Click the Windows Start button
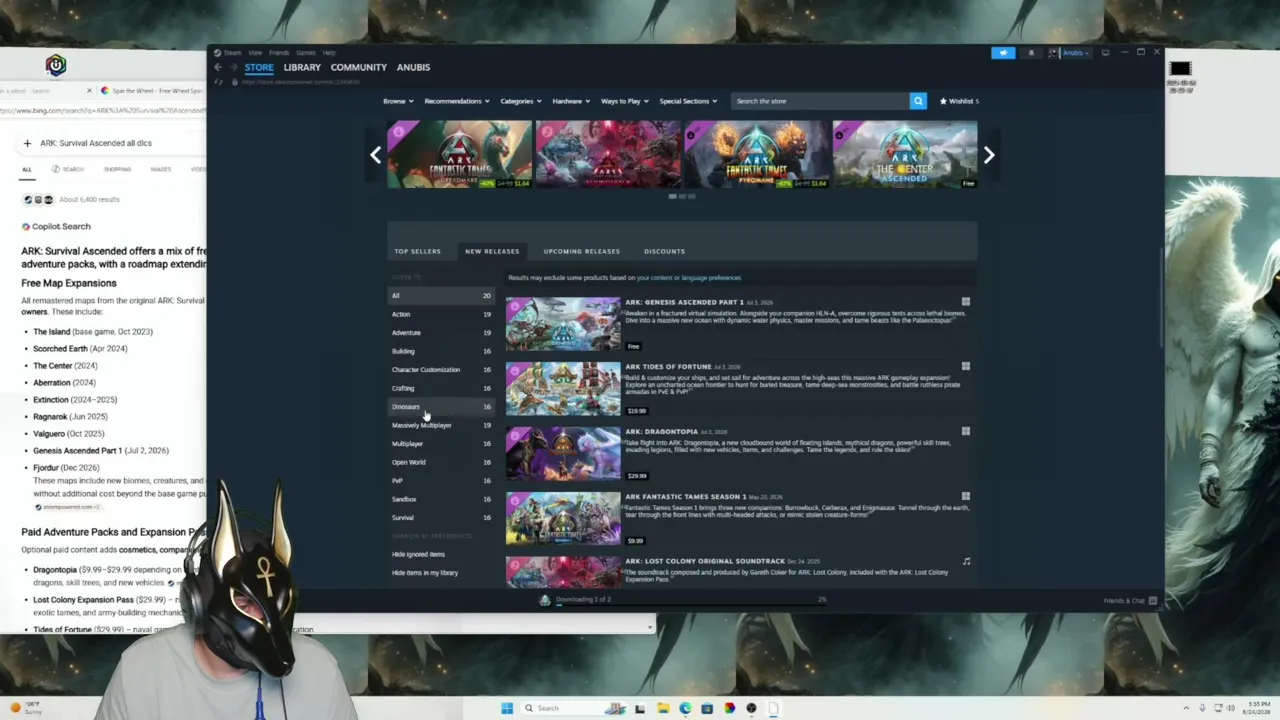Screen dimensions: 1280x720 pos(507,708)
